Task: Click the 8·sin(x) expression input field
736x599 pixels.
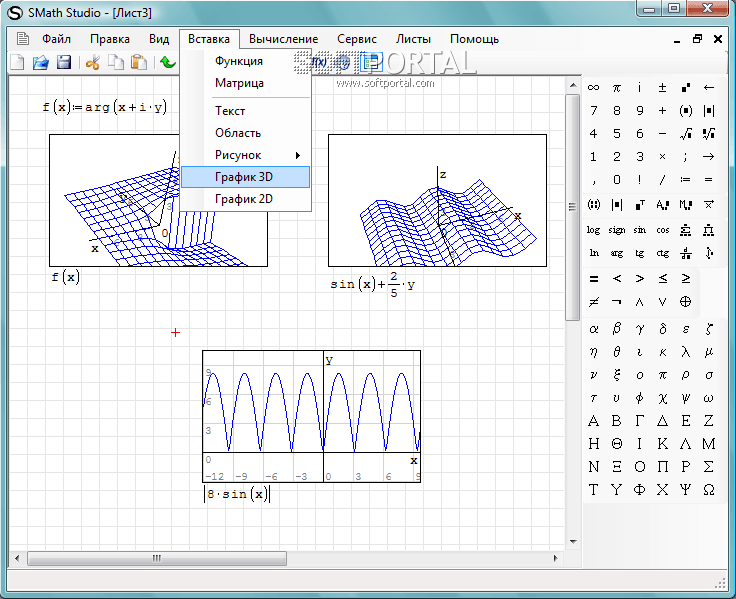Action: (x=238, y=494)
